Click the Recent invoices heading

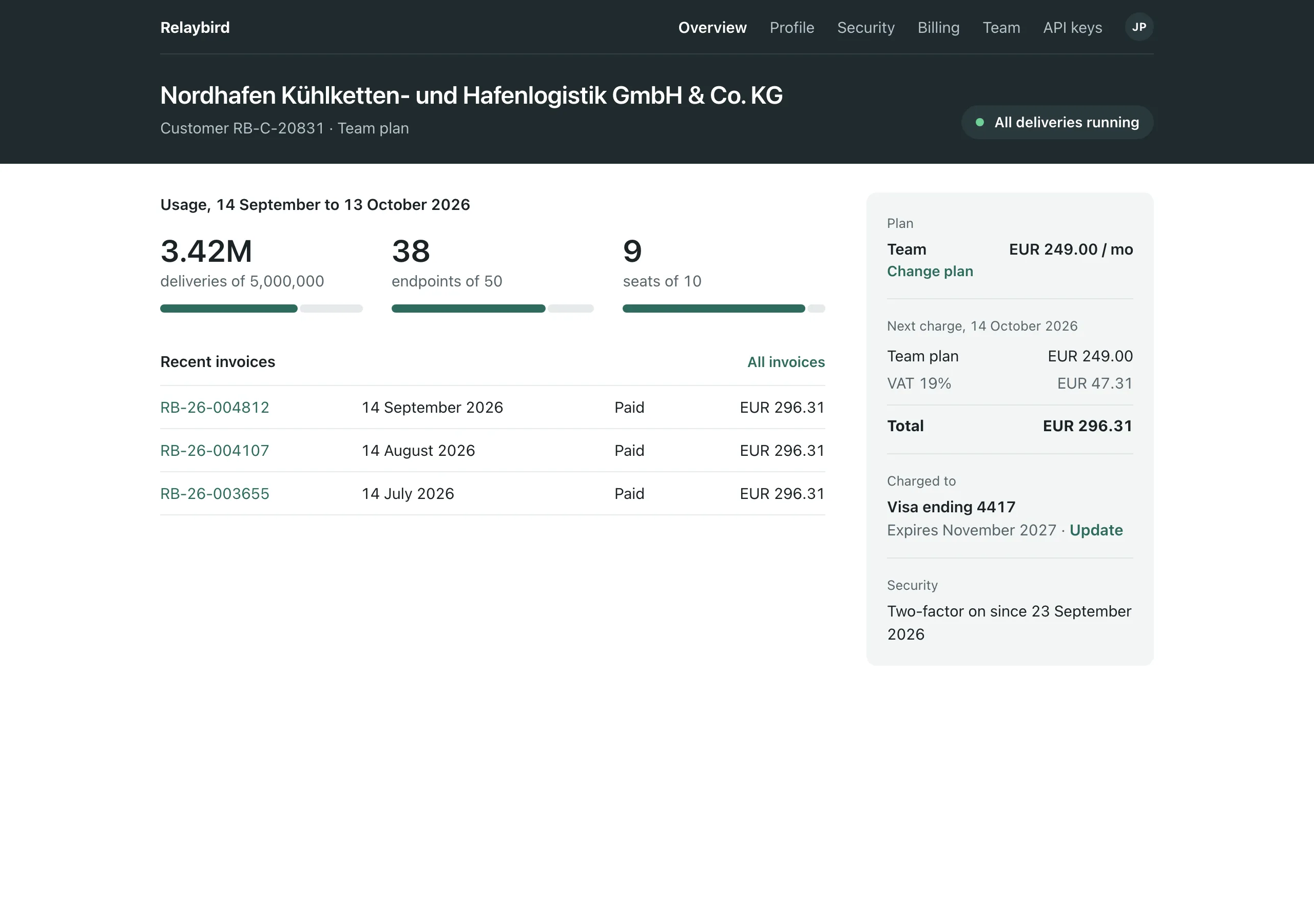pos(218,362)
